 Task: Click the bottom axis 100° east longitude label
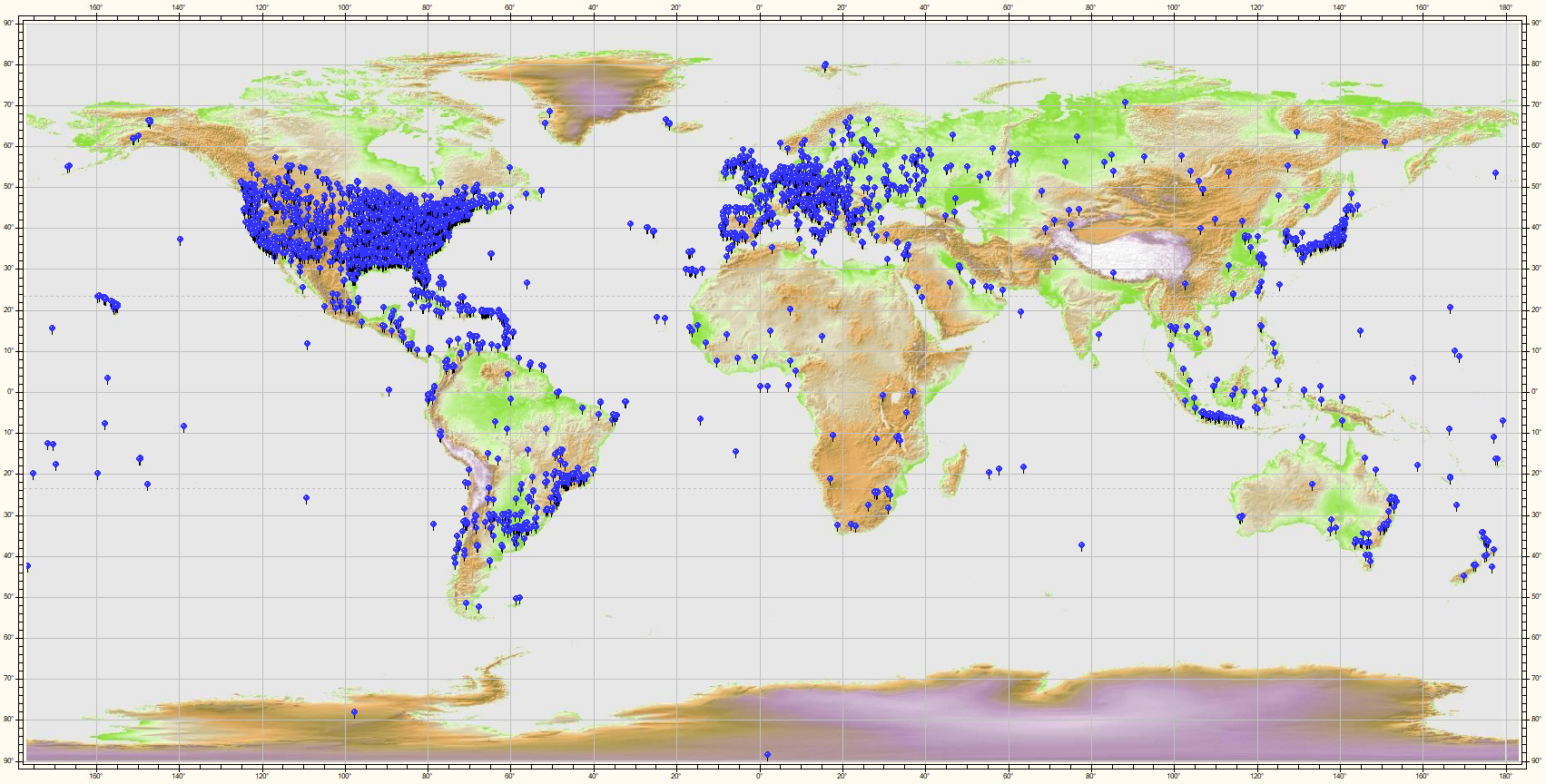click(x=1174, y=776)
